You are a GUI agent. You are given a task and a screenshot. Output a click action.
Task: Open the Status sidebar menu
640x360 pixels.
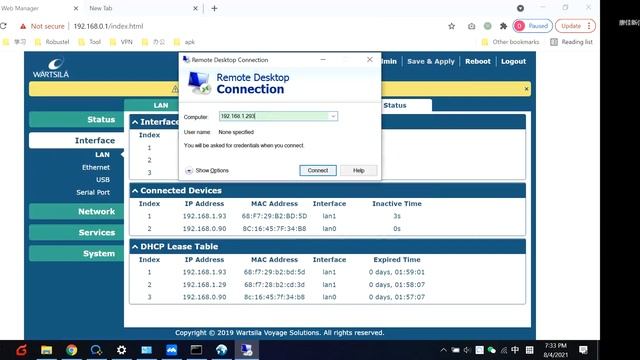coord(76,120)
